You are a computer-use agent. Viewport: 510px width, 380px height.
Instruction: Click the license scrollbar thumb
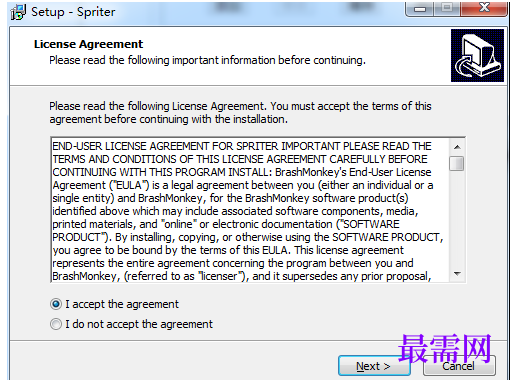pyautogui.click(x=457, y=164)
